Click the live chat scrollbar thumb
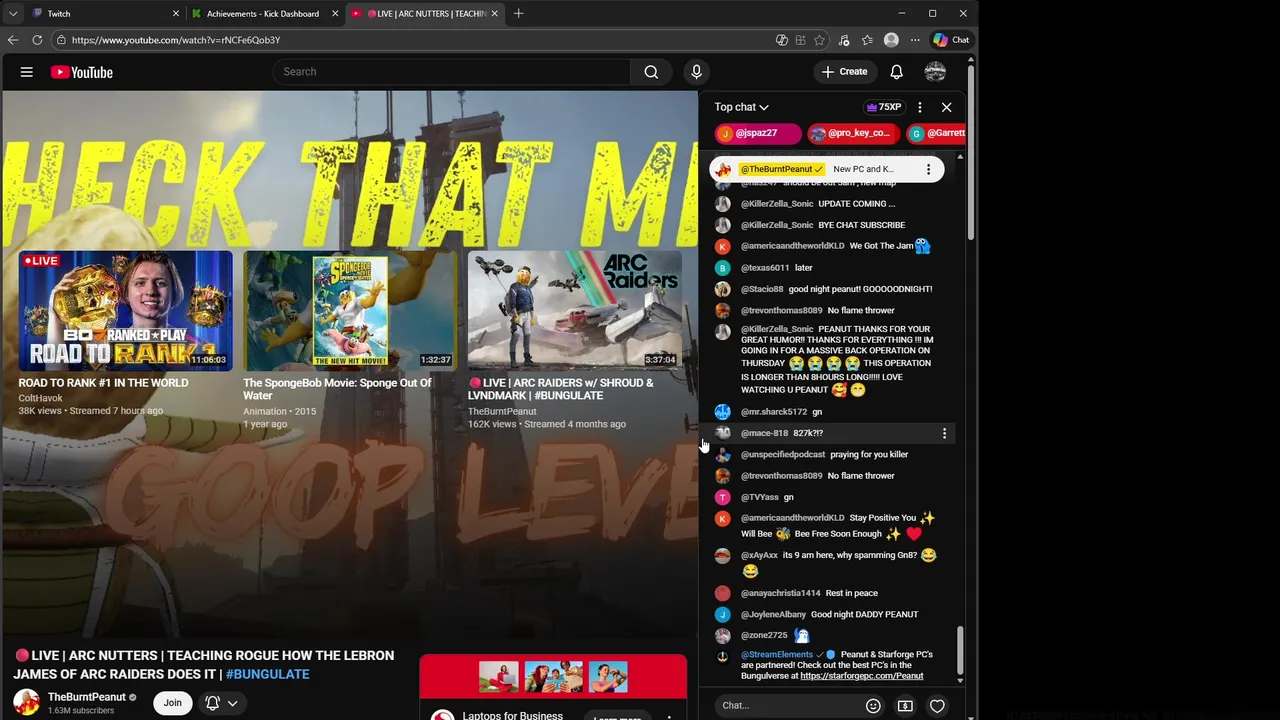 click(960, 650)
